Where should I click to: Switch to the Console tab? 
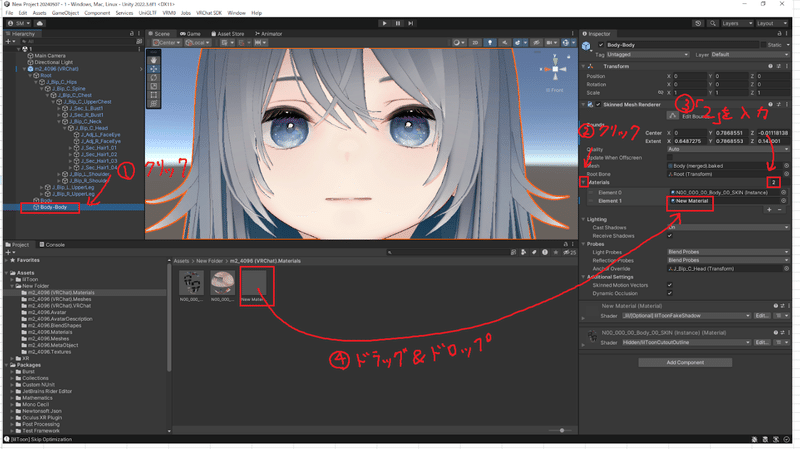52,245
